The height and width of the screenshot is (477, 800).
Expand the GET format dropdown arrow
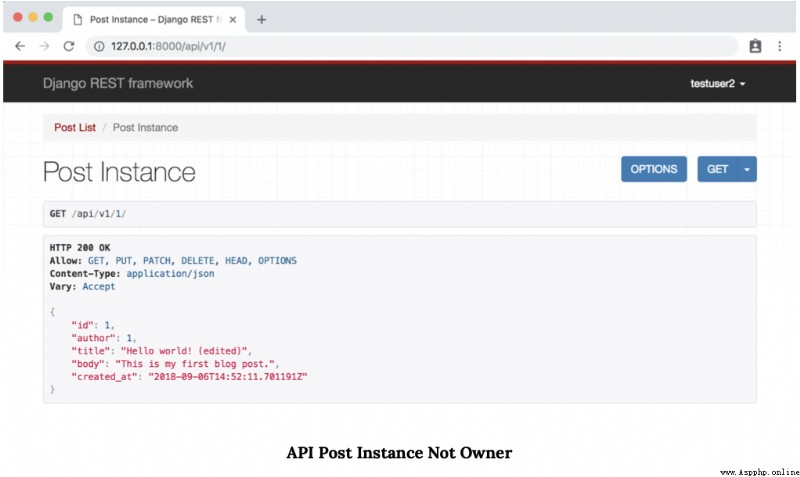pos(747,169)
